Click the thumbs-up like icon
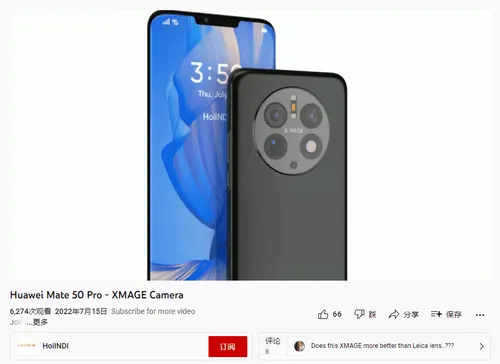 (x=323, y=314)
